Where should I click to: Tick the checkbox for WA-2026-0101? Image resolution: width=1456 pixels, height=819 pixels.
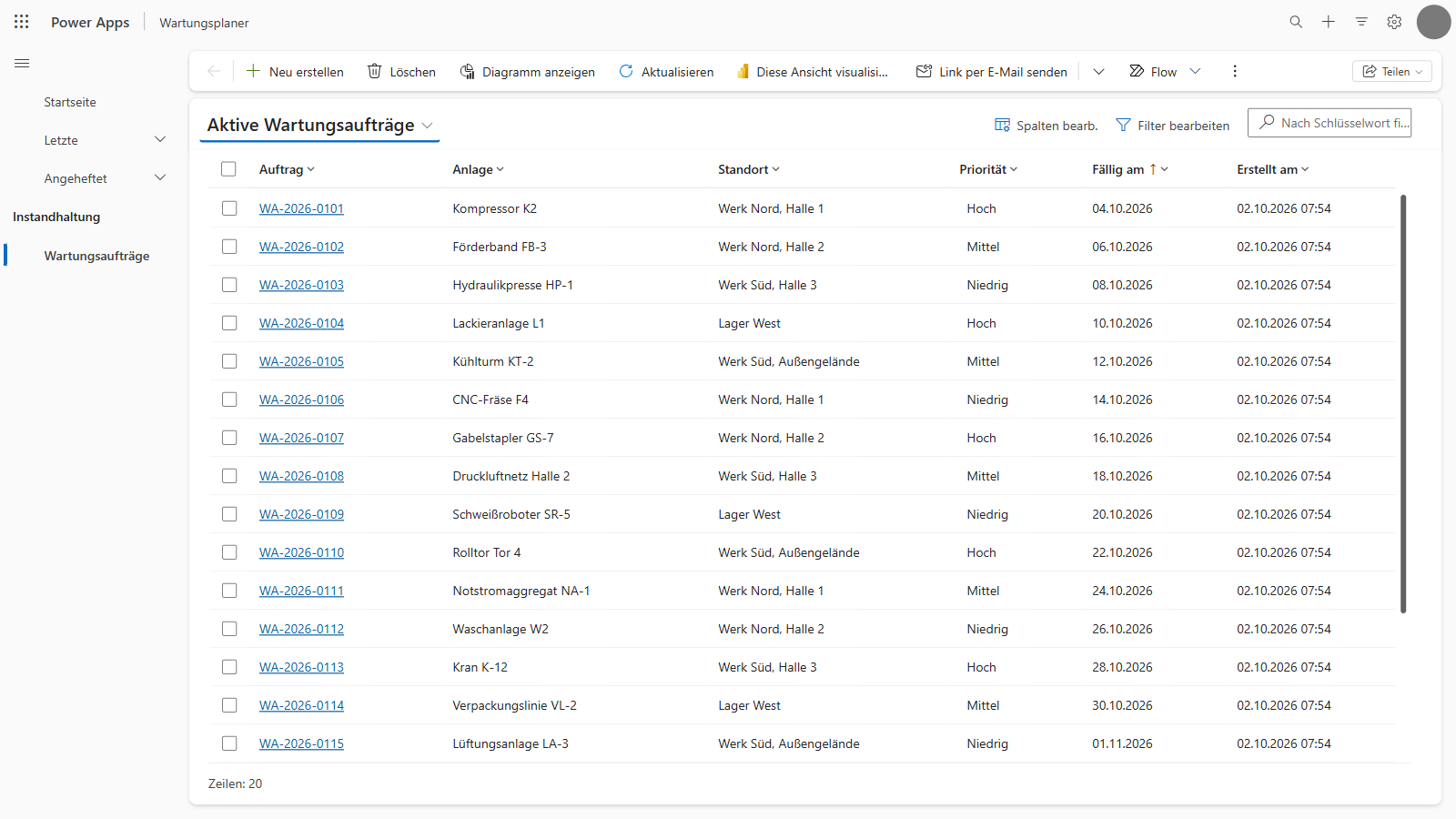(x=229, y=208)
